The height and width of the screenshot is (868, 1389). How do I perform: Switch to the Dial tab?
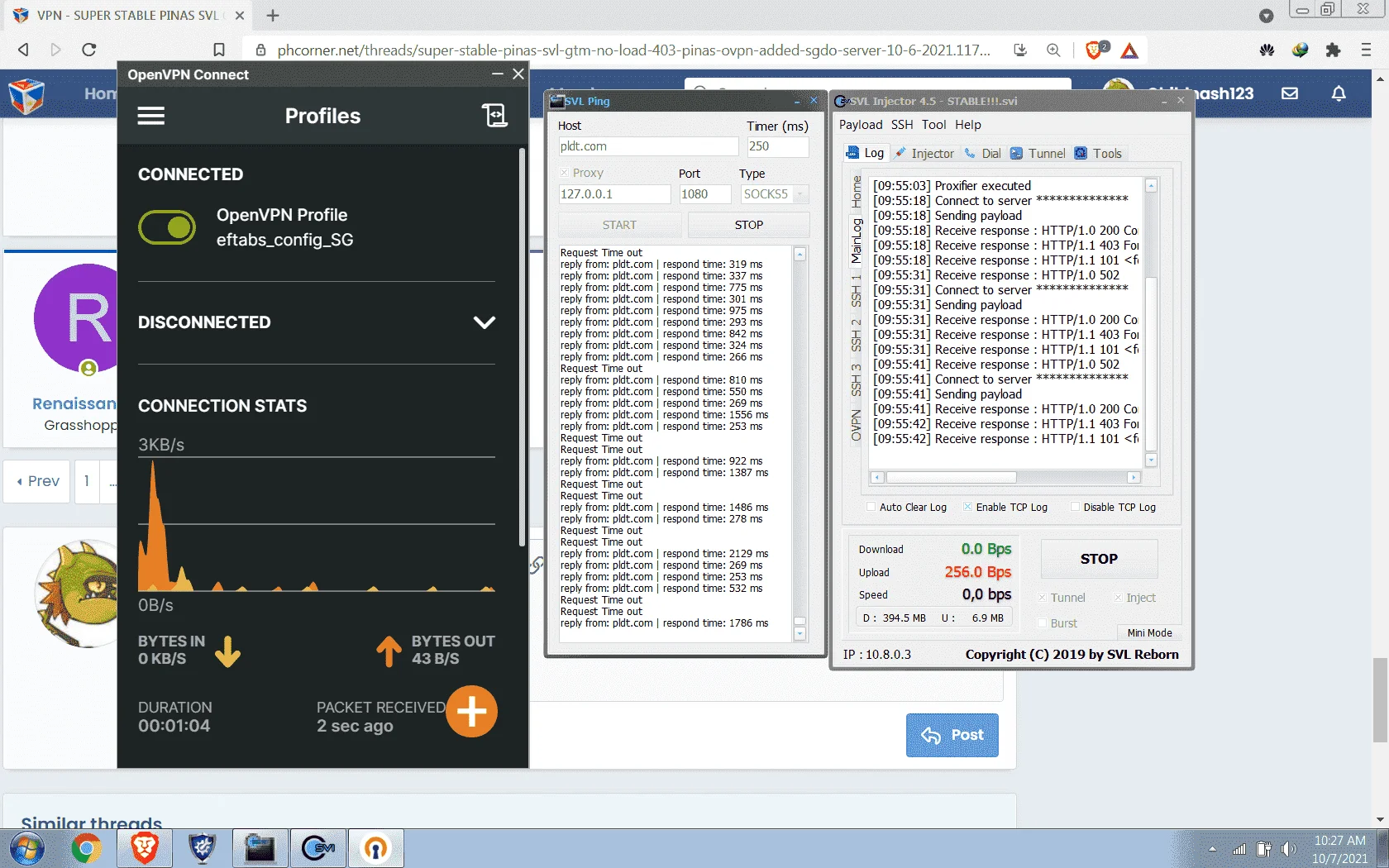coord(982,153)
